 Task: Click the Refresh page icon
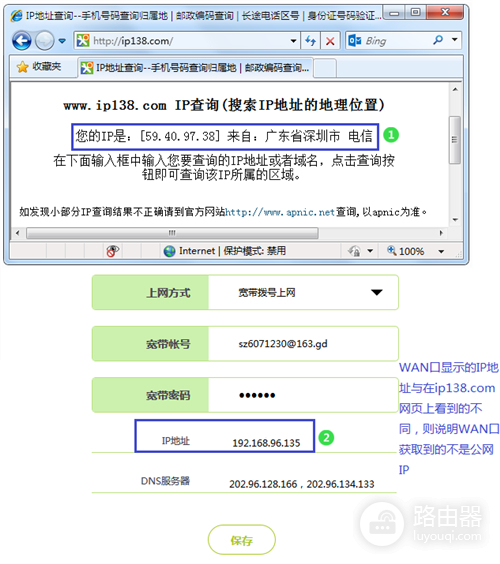(310, 41)
